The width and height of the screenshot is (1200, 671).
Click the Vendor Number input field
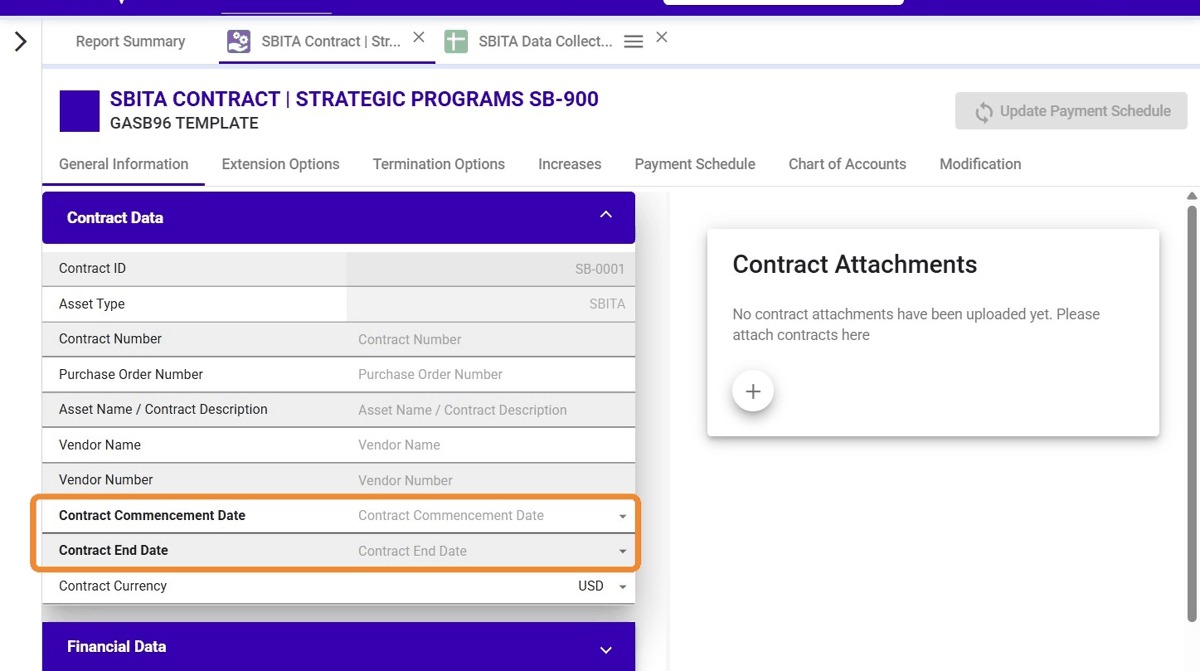(490, 480)
